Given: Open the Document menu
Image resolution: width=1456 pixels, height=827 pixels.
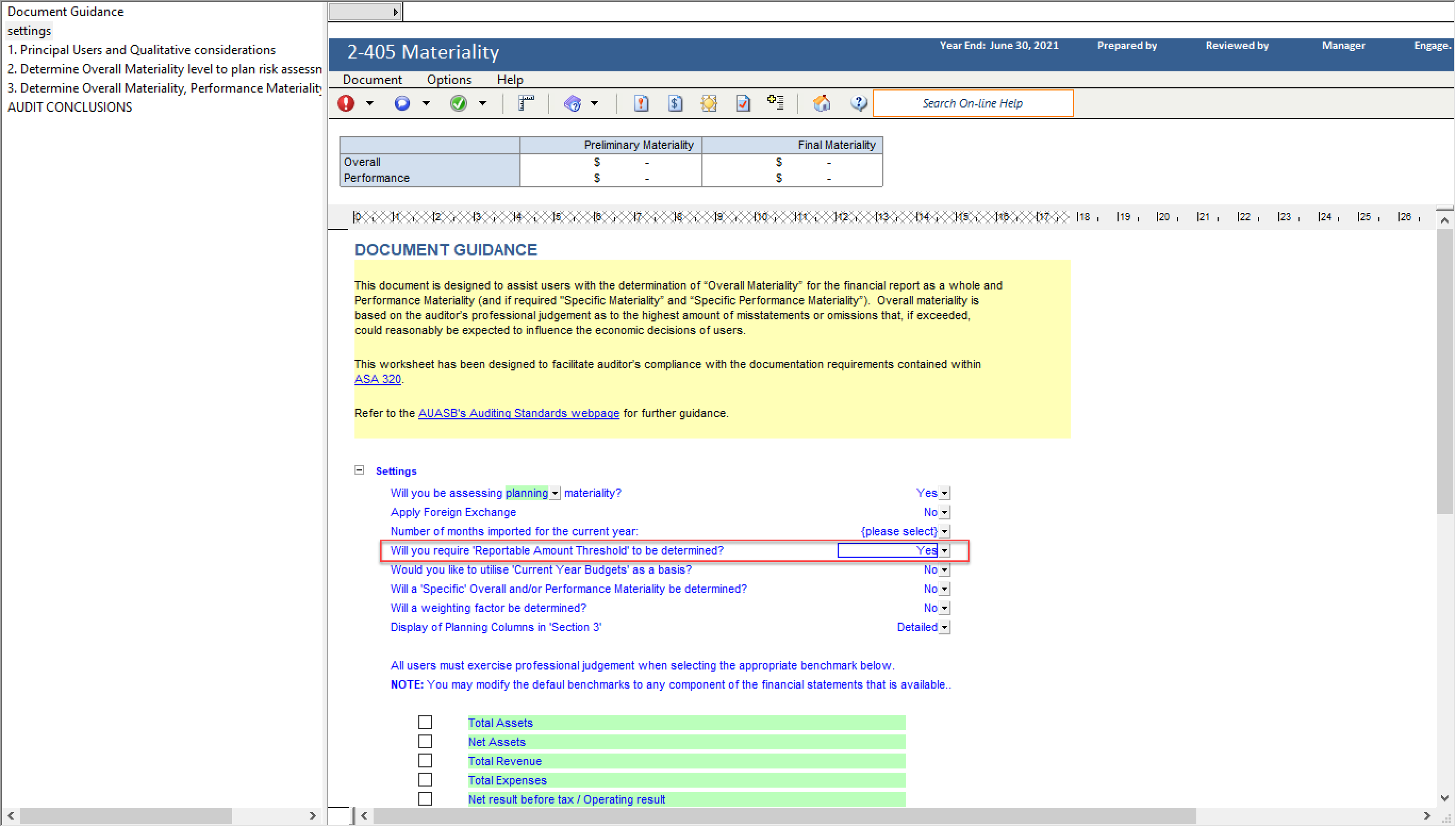Looking at the screenshot, I should [372, 79].
